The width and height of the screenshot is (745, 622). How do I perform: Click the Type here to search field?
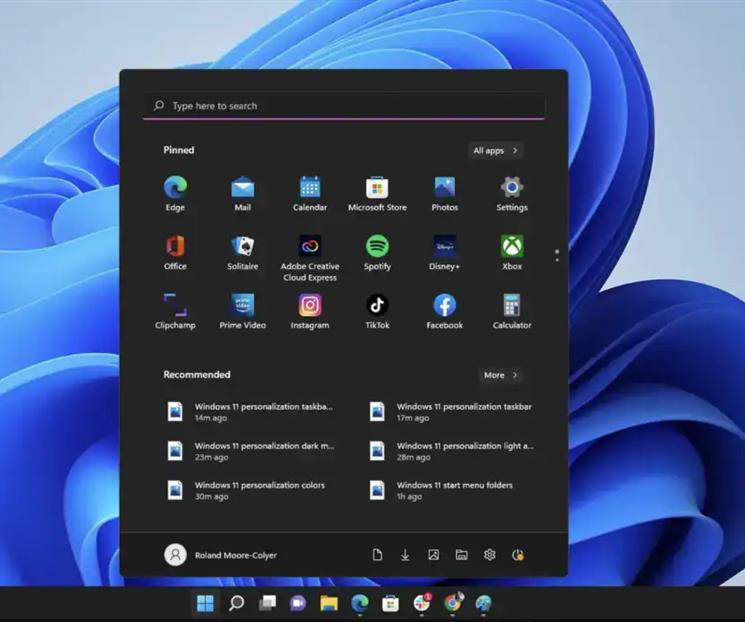[x=344, y=105]
